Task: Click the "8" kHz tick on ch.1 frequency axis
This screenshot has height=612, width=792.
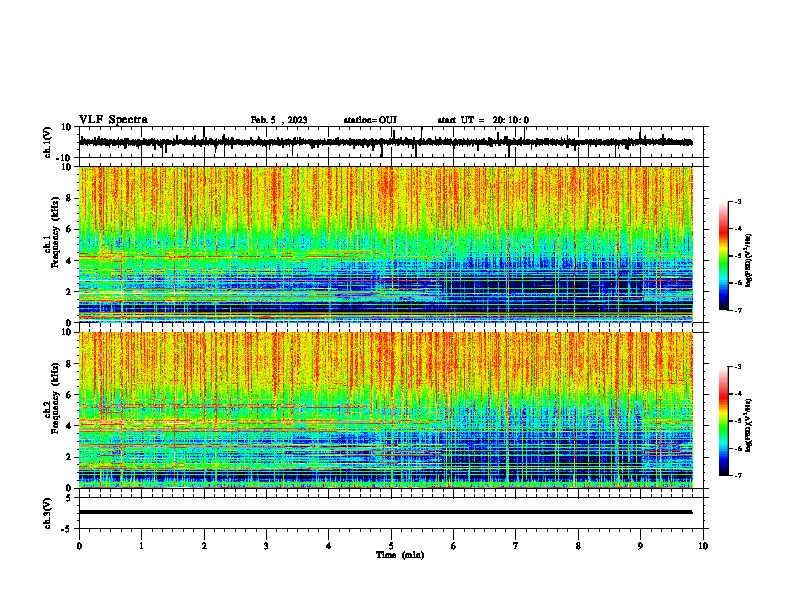Action: coord(69,198)
